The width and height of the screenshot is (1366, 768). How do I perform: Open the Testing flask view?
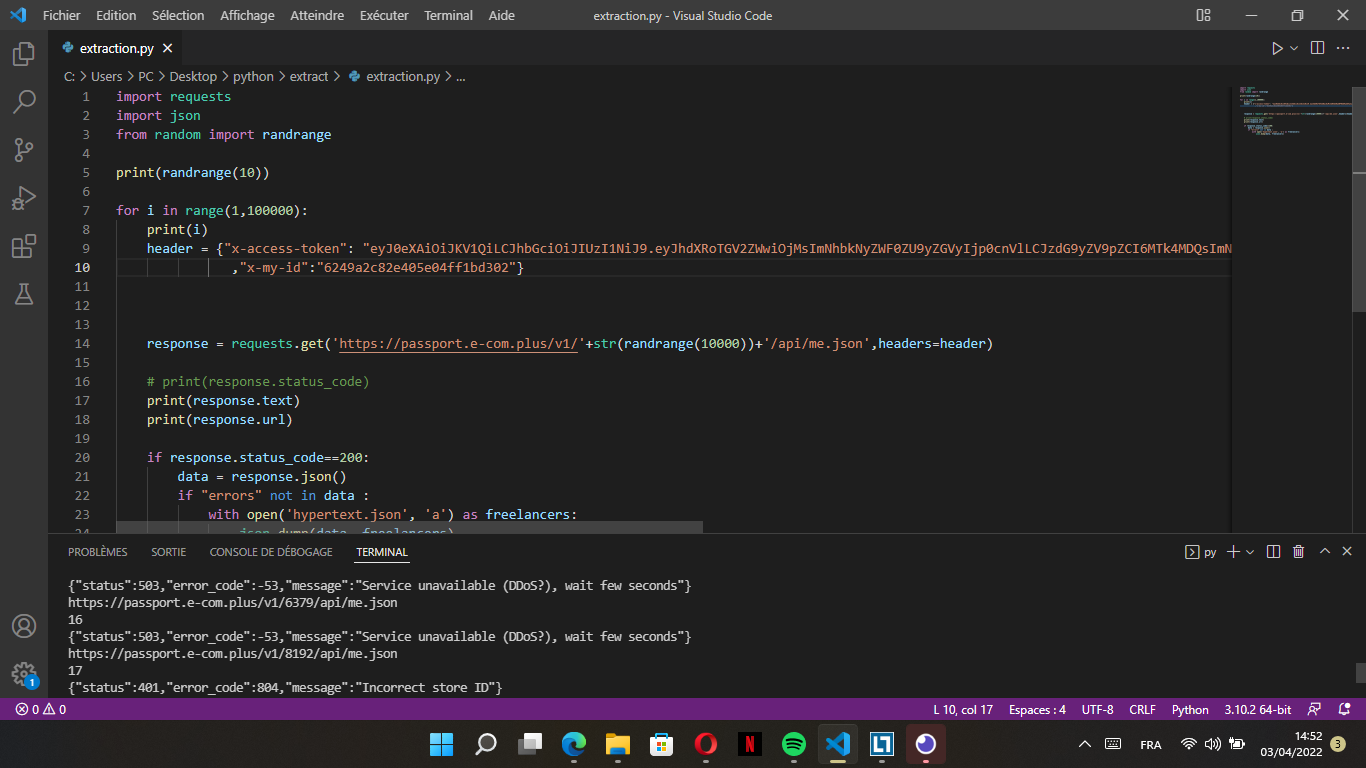coord(24,294)
